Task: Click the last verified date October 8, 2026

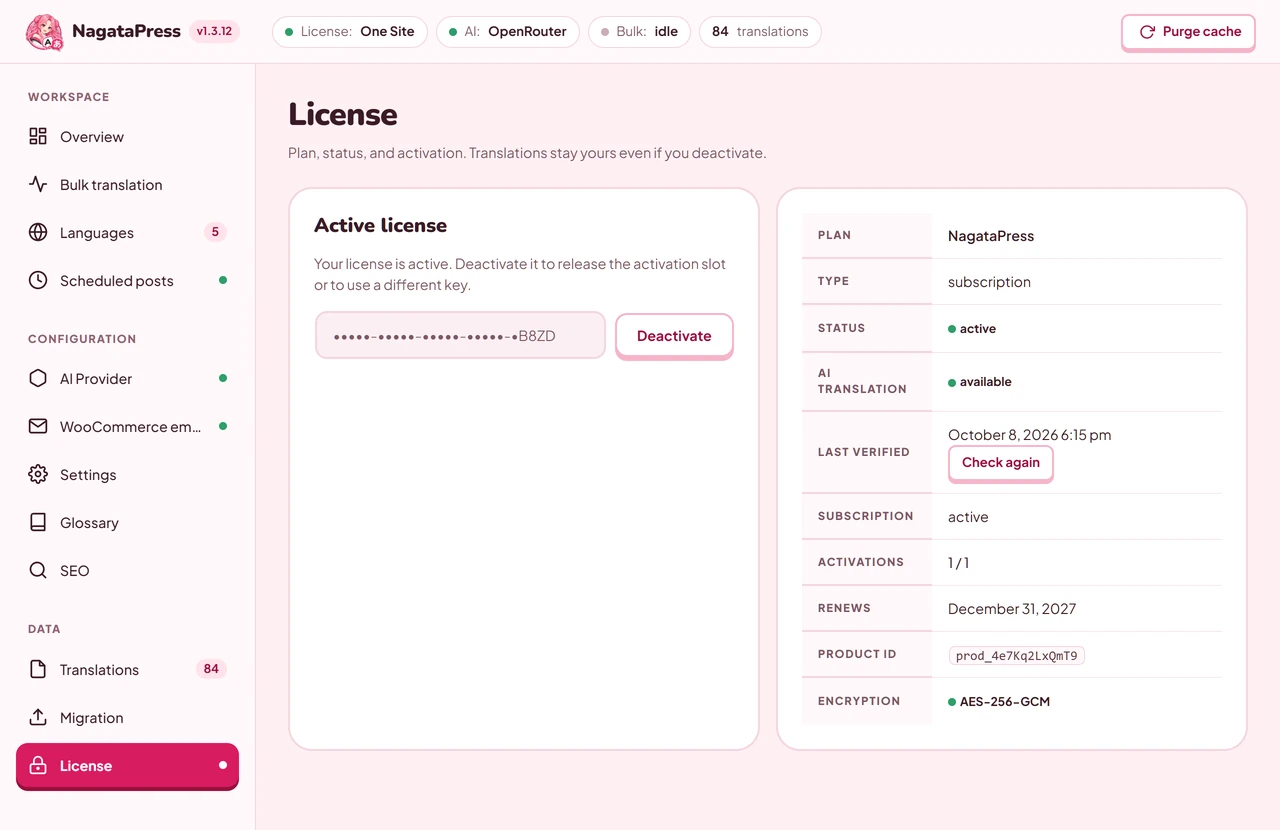Action: click(x=1030, y=435)
